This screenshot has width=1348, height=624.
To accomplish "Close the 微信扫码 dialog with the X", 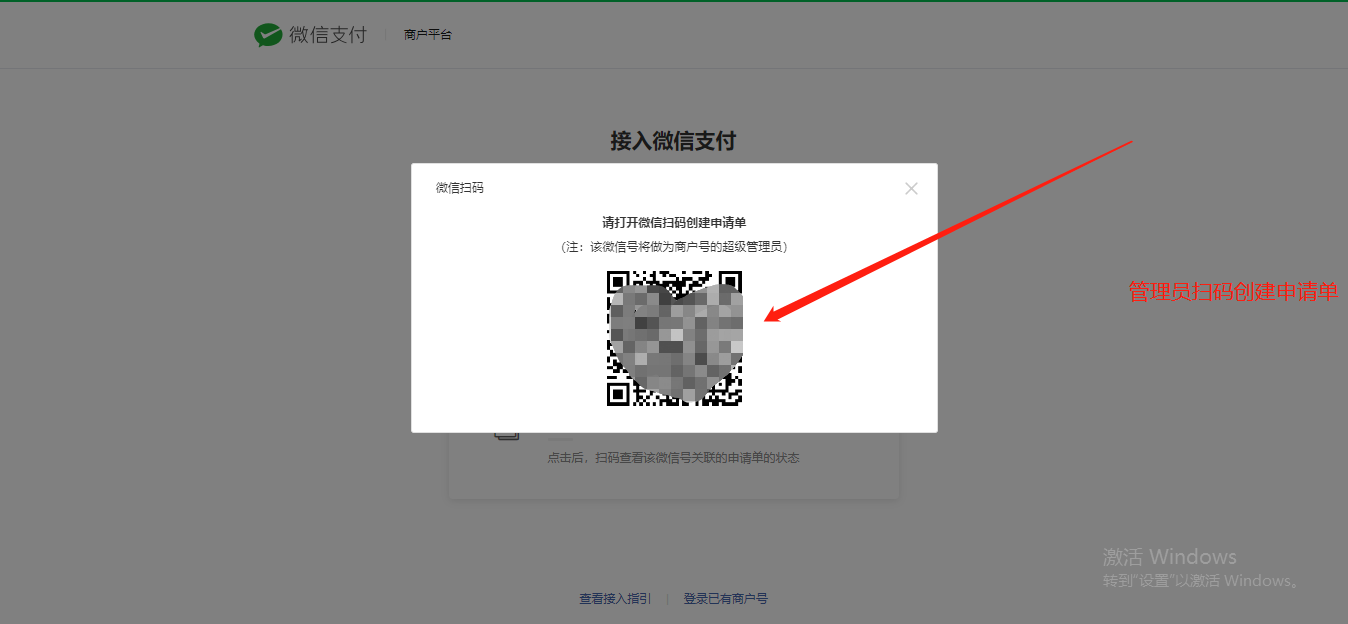I will (x=911, y=188).
